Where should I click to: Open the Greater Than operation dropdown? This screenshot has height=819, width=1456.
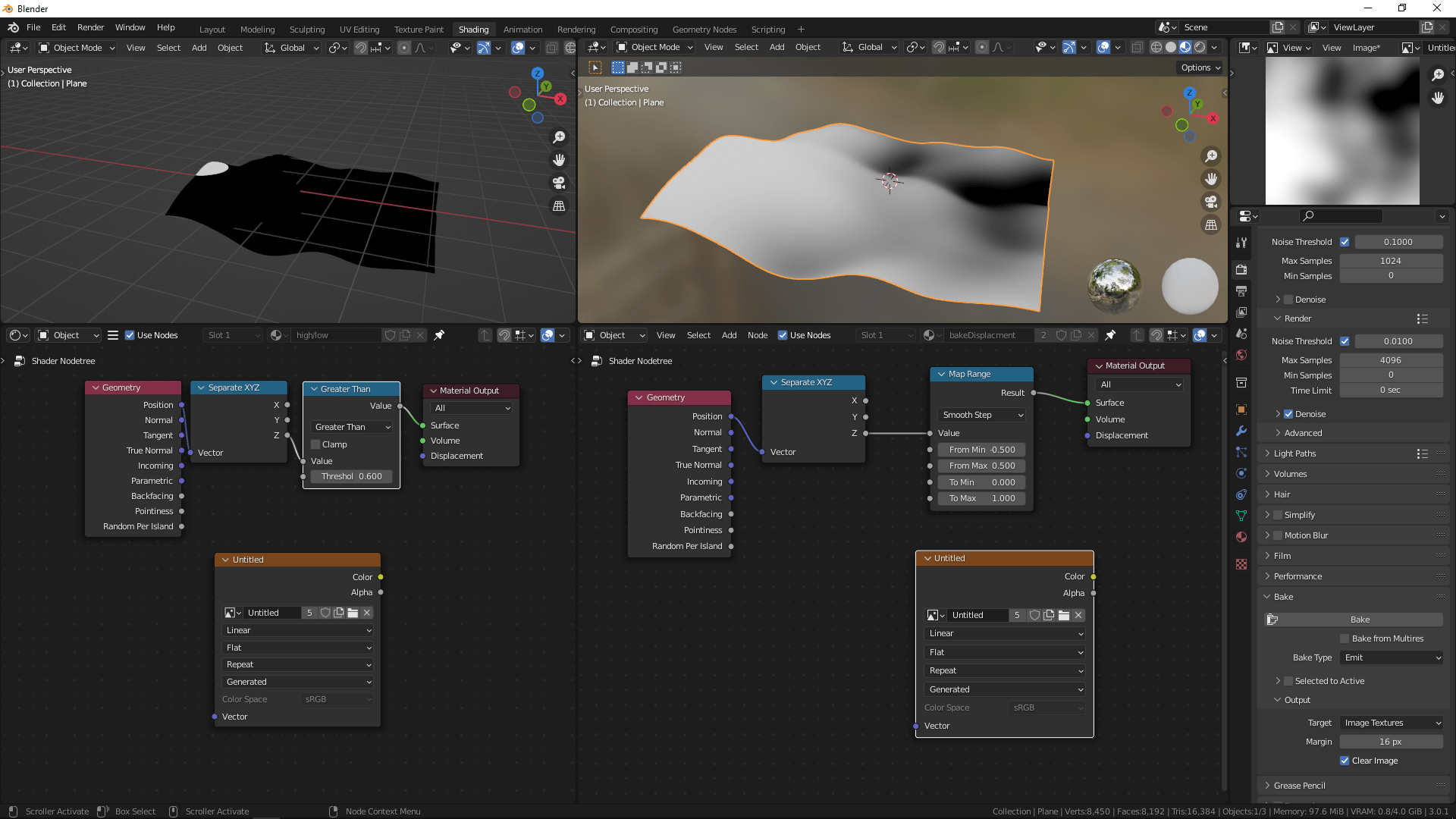pos(351,427)
